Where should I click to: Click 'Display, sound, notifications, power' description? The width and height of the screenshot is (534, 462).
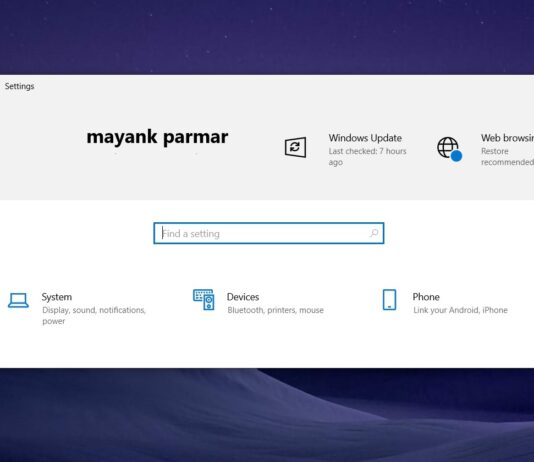tap(94, 315)
